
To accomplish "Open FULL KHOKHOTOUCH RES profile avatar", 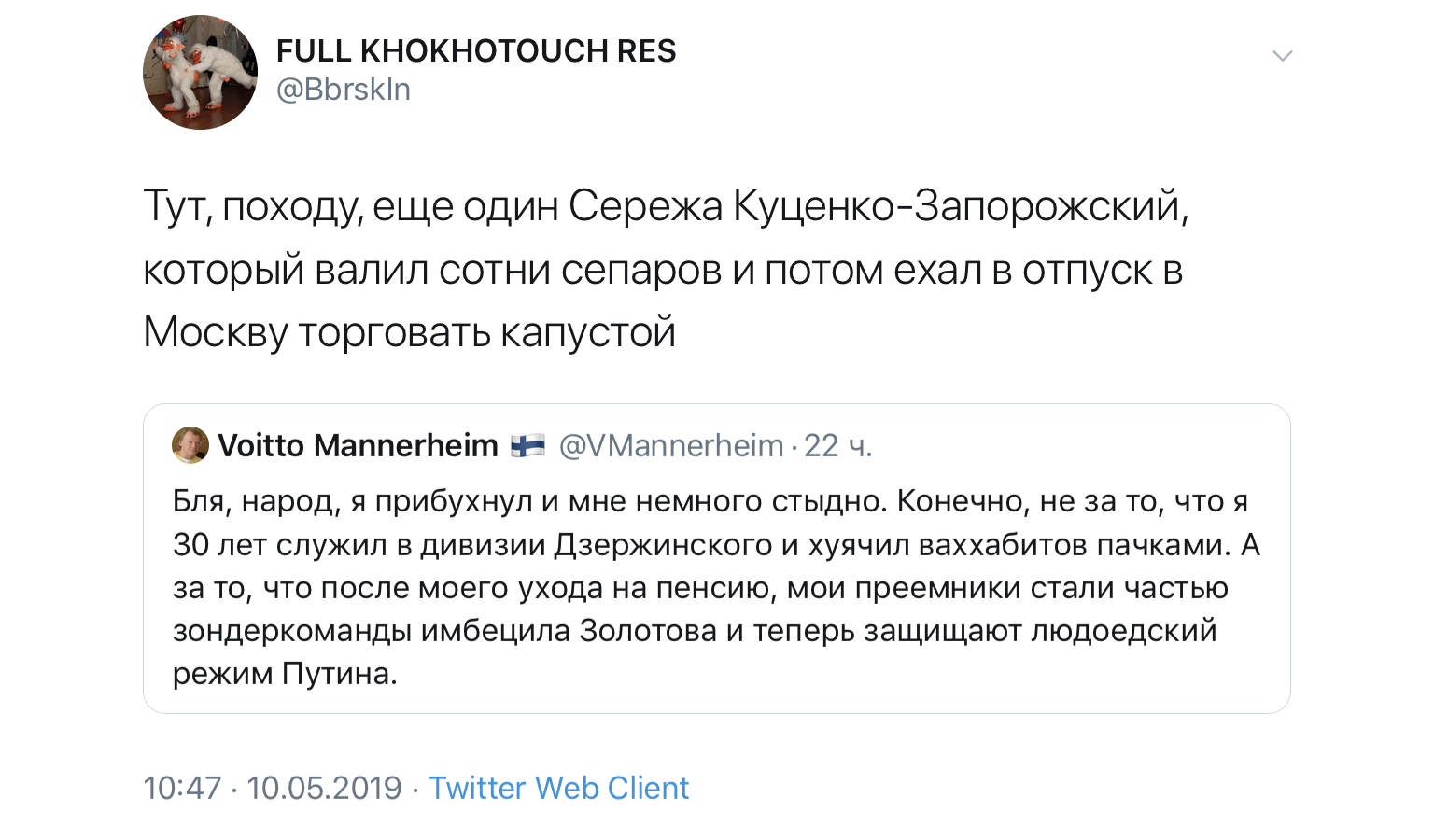I will pos(200,72).
